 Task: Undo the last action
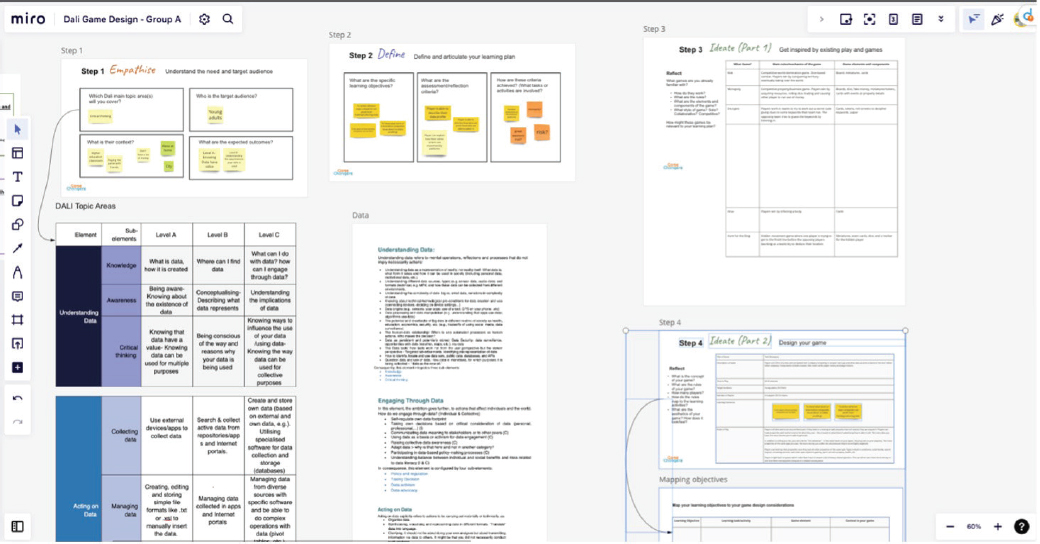17,399
